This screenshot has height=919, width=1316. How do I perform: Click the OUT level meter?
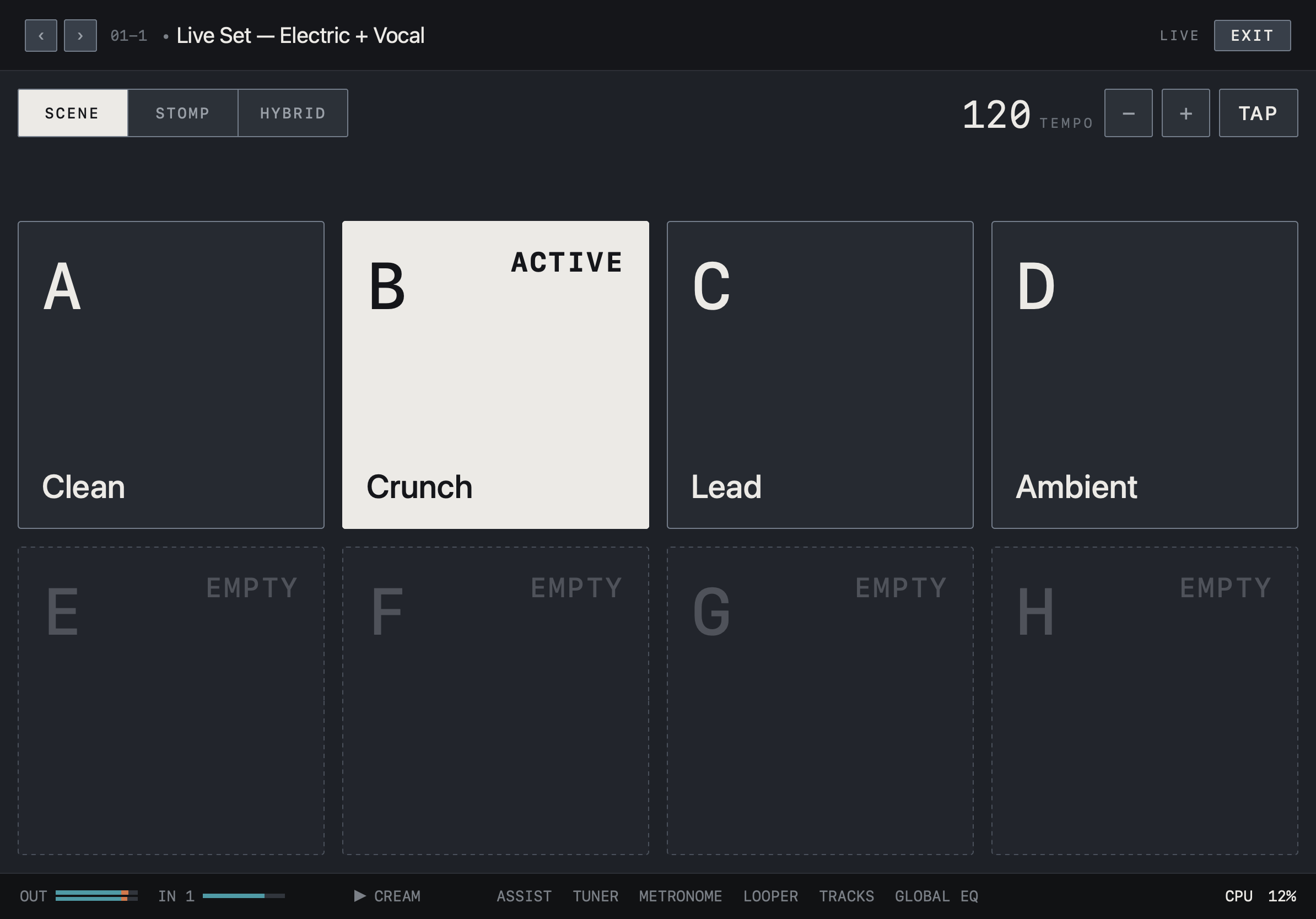point(96,895)
